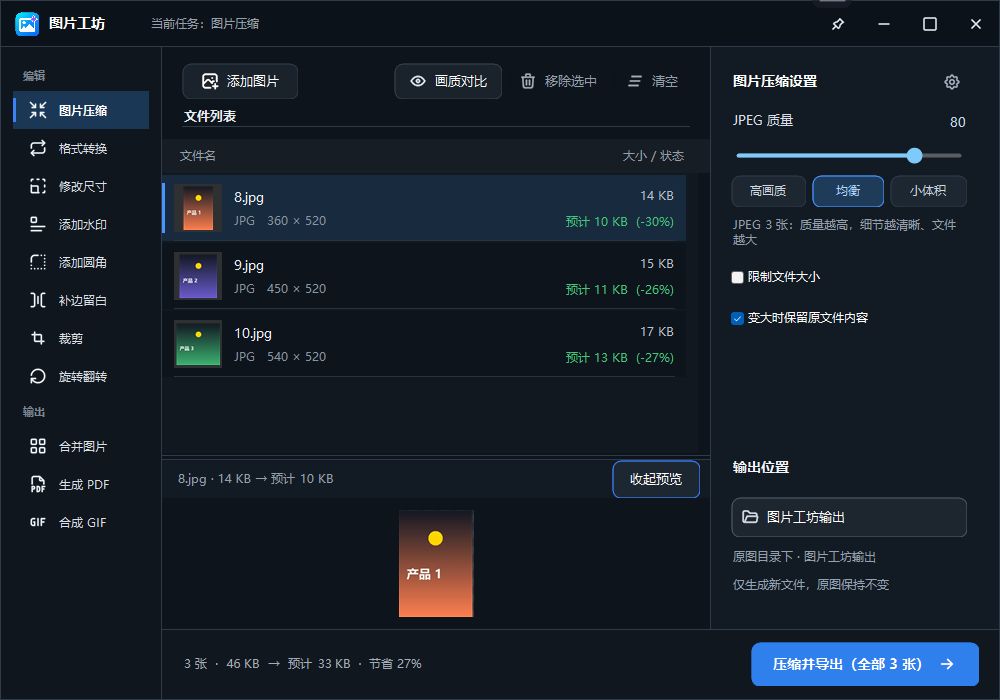Open the 添加水印 sidebar item
The width and height of the screenshot is (1000, 700).
click(x=81, y=224)
